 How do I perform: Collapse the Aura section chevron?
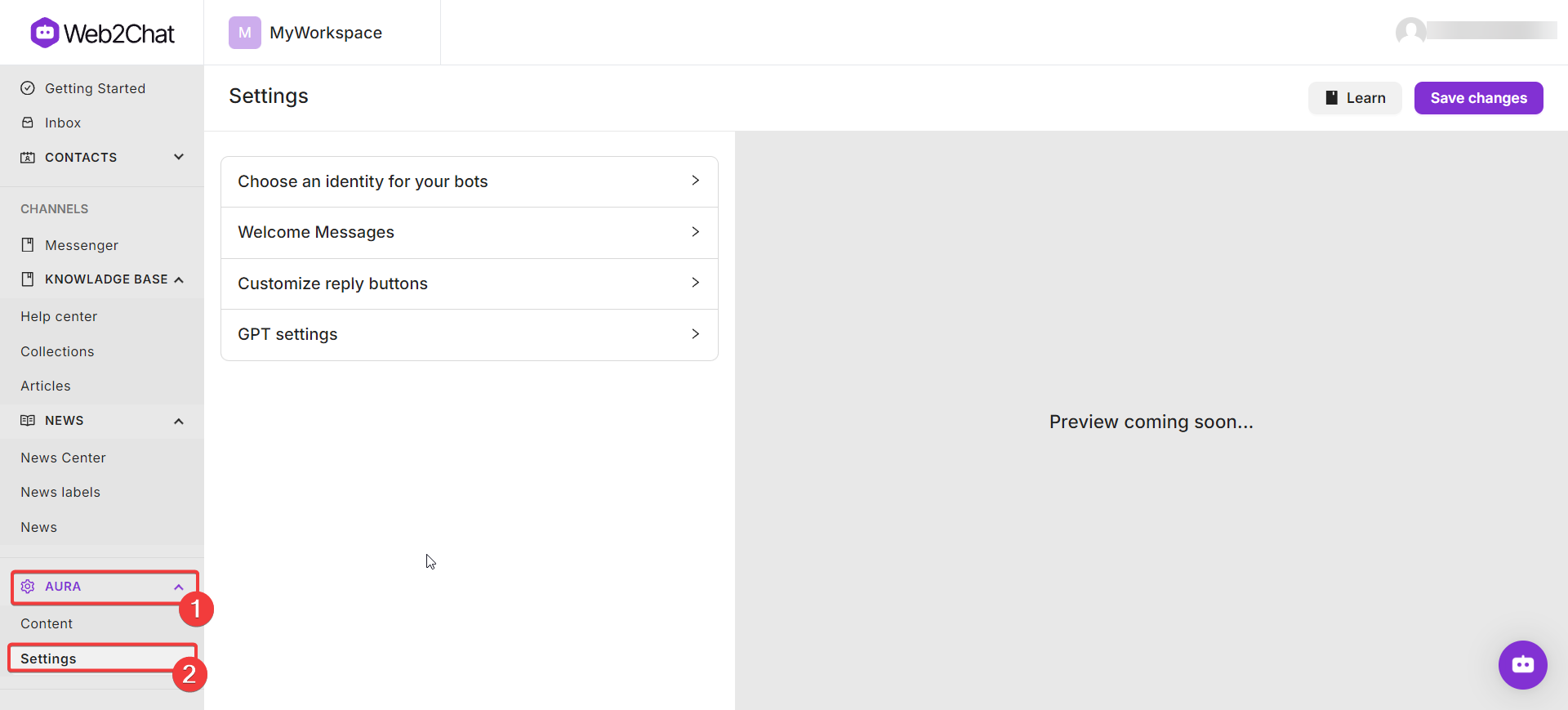pyautogui.click(x=179, y=587)
